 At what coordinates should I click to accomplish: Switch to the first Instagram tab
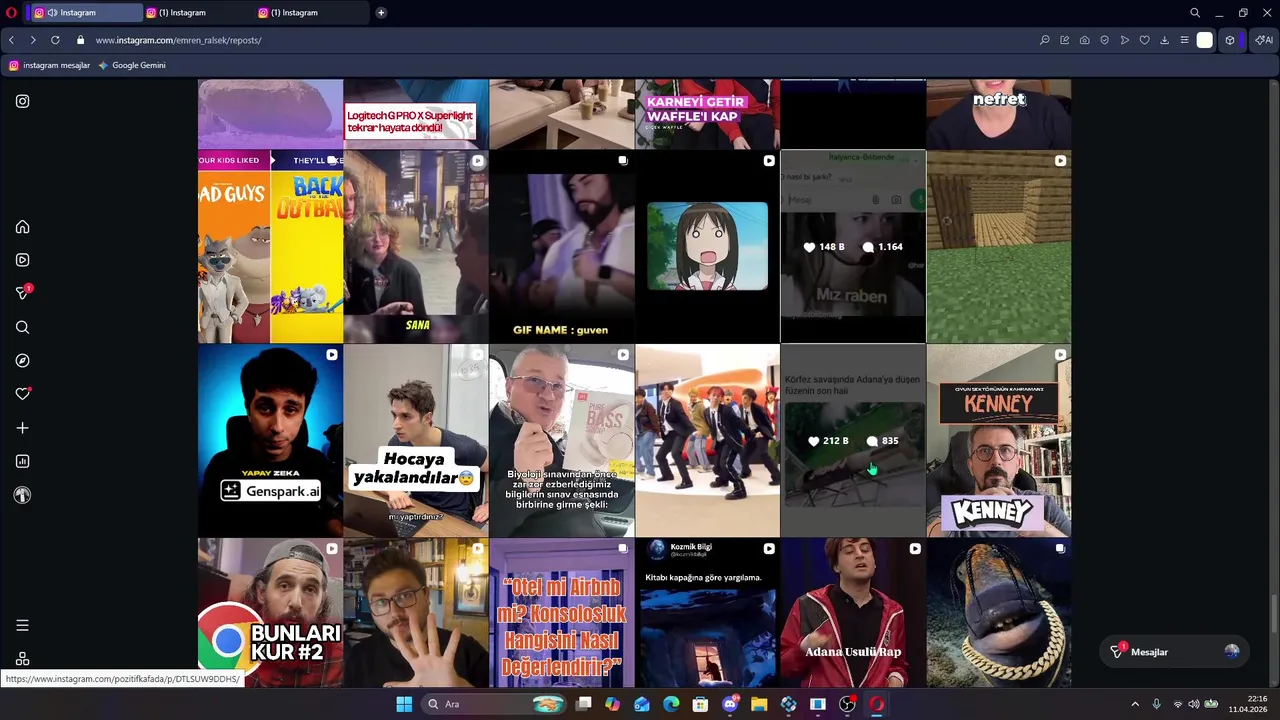click(86, 12)
